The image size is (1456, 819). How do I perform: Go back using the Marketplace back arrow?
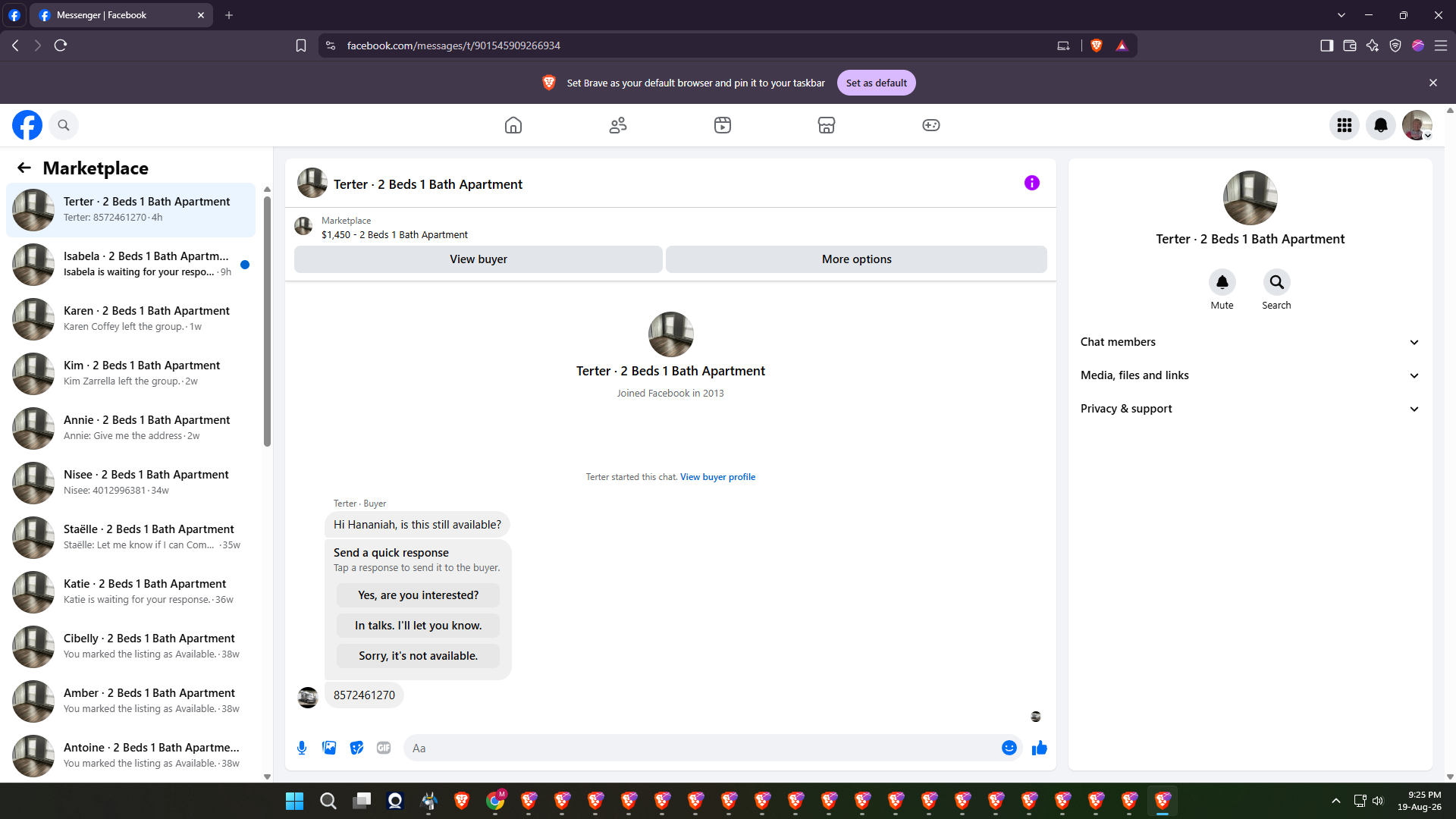[24, 168]
